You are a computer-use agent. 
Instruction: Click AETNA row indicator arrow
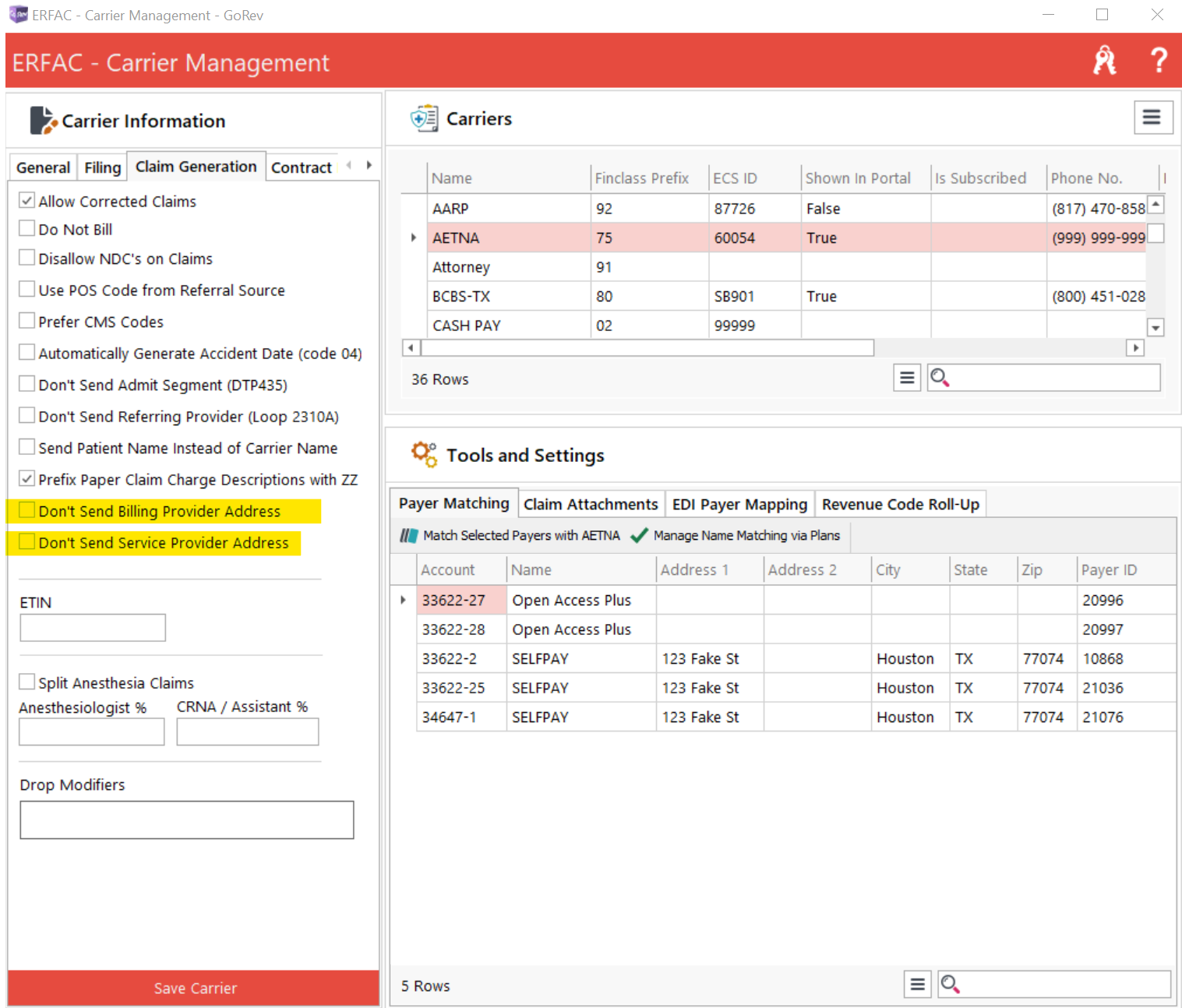[x=414, y=238]
